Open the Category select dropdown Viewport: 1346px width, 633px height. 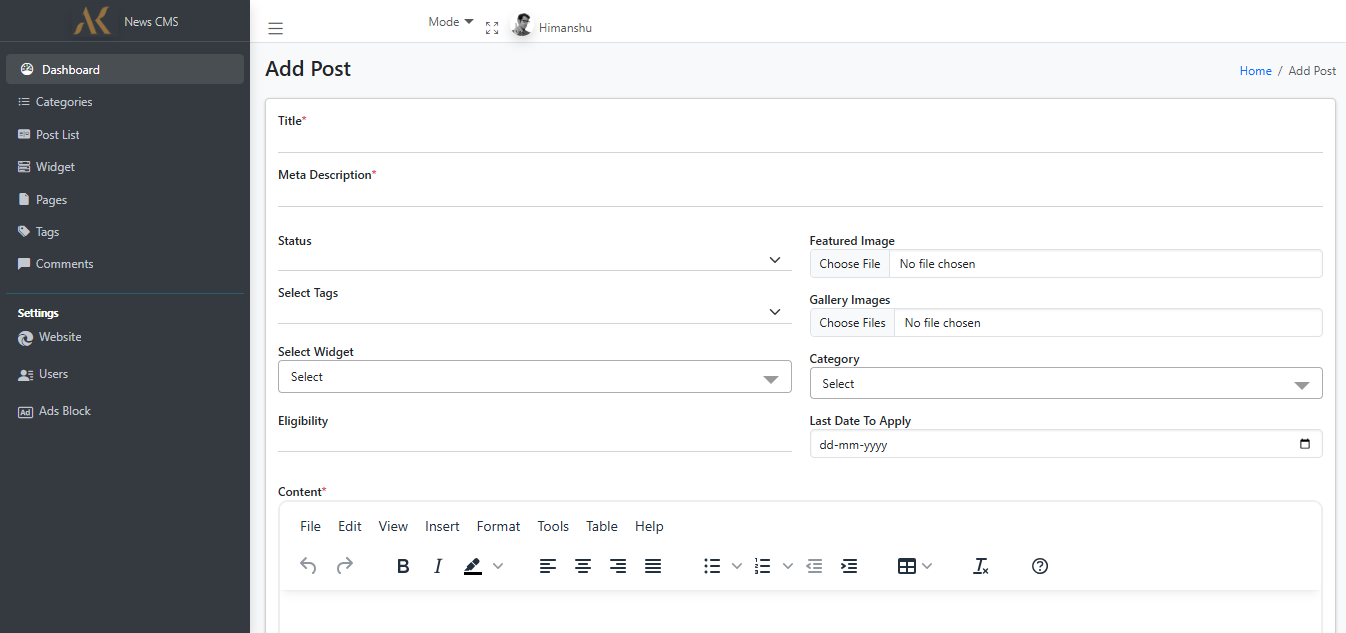(1065, 384)
